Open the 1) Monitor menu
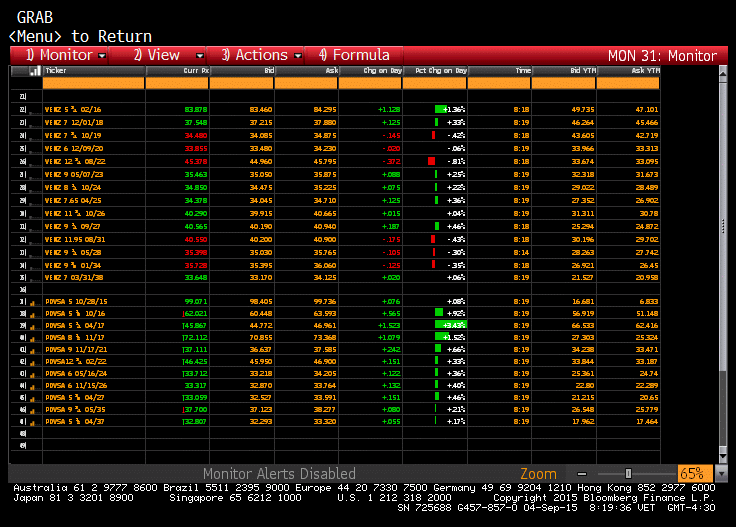 (x=59, y=55)
